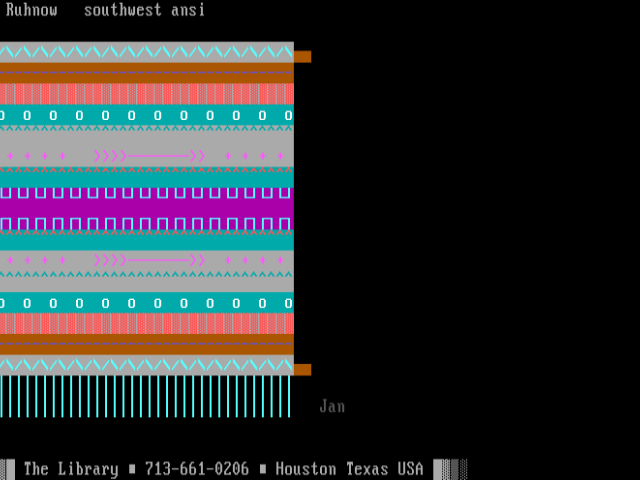Click the 'Jan' signature text
This screenshot has height=480, width=640.
[x=332, y=406]
